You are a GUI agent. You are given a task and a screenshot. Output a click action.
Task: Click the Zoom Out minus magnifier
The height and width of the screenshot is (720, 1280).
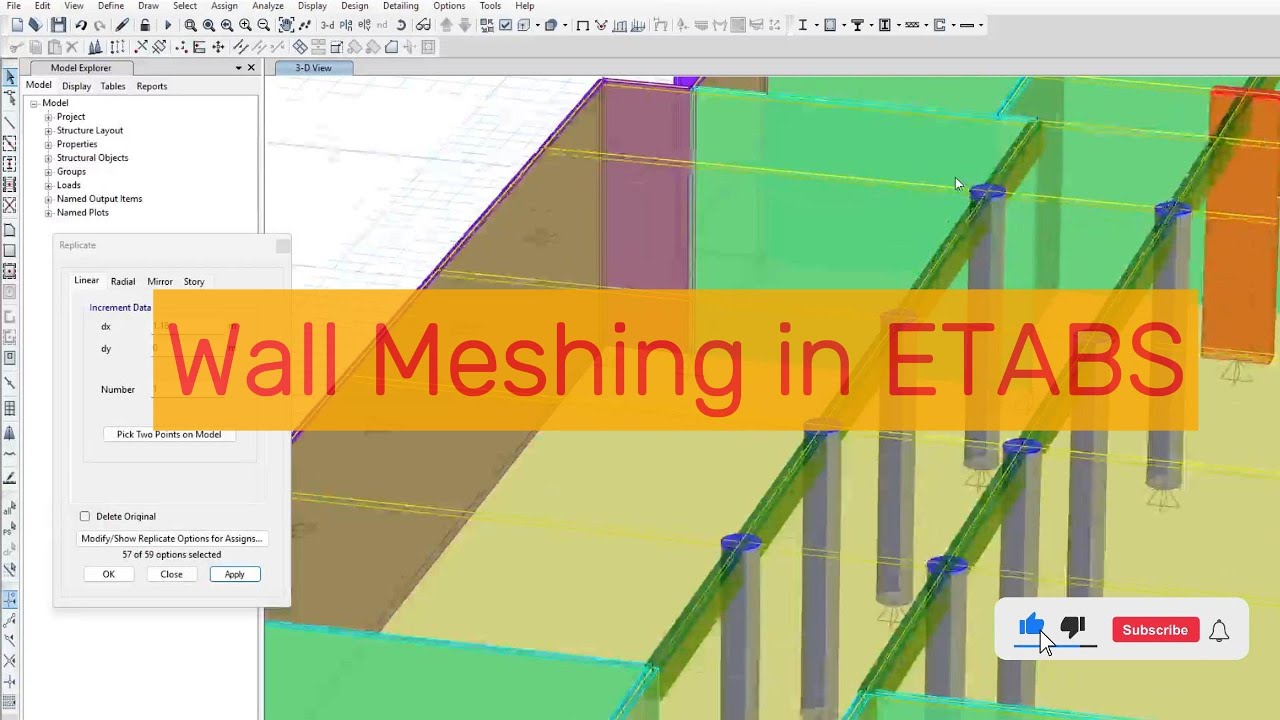(x=263, y=25)
